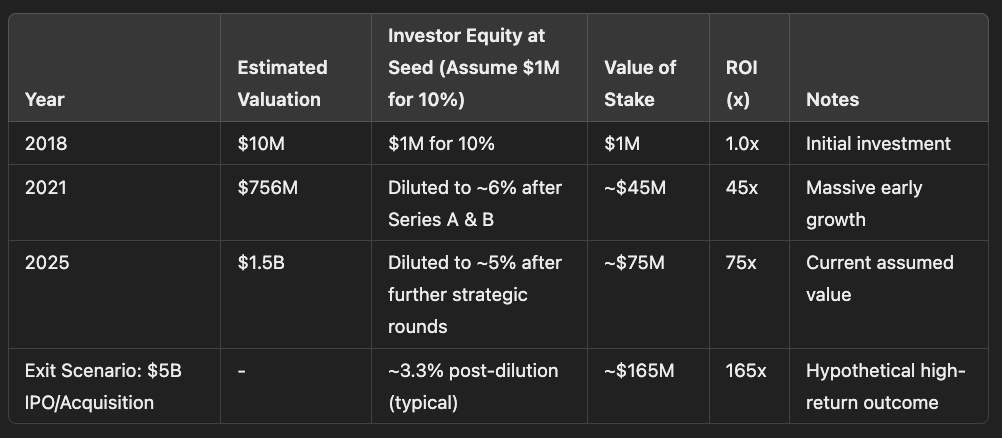Select the Notes column header
Viewport: 1002px width, 438px height.
pos(832,100)
